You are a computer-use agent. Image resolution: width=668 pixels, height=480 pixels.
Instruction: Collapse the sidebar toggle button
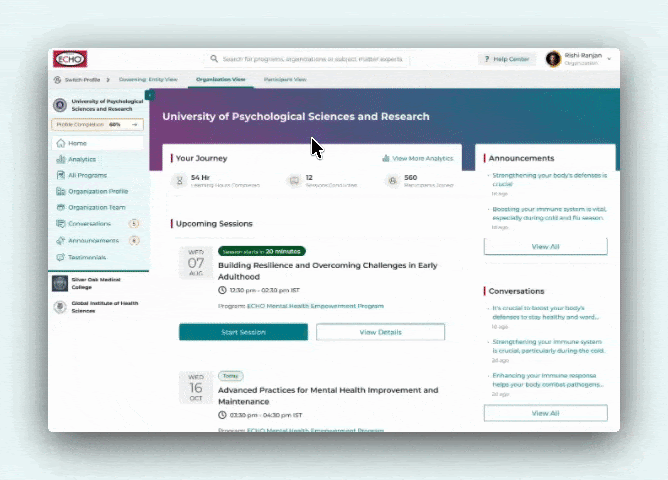click(x=150, y=95)
